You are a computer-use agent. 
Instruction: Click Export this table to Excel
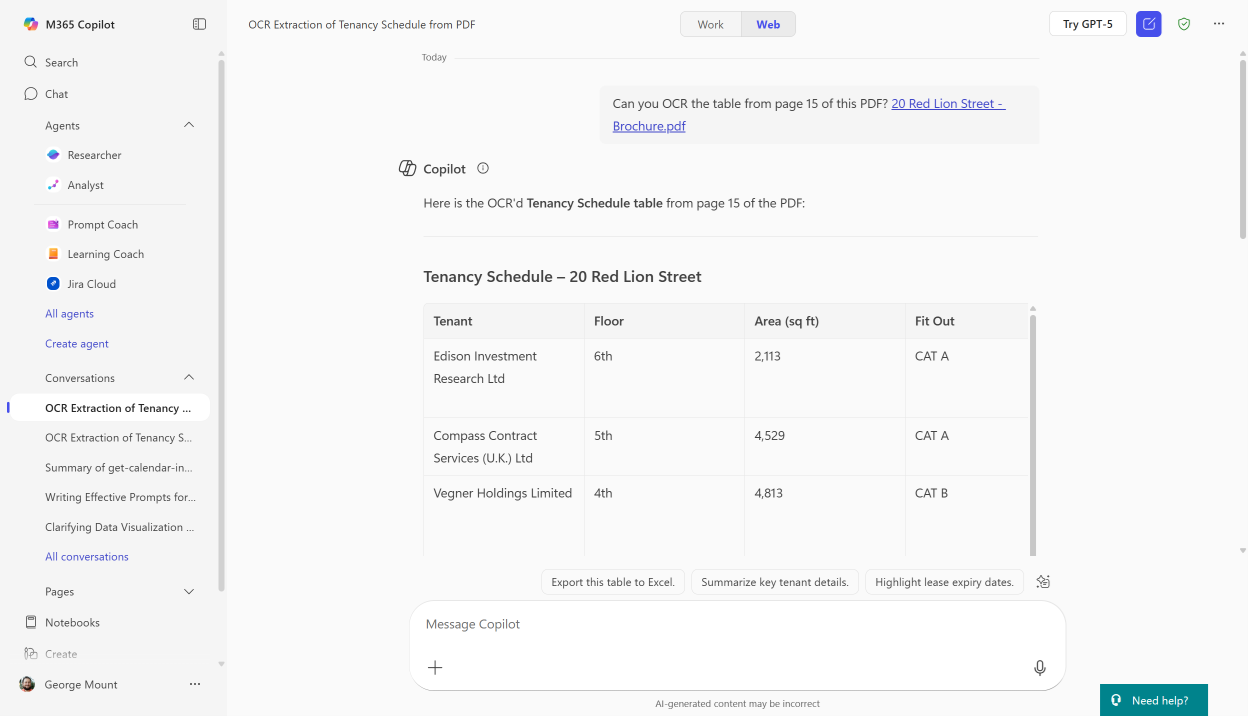coord(613,582)
